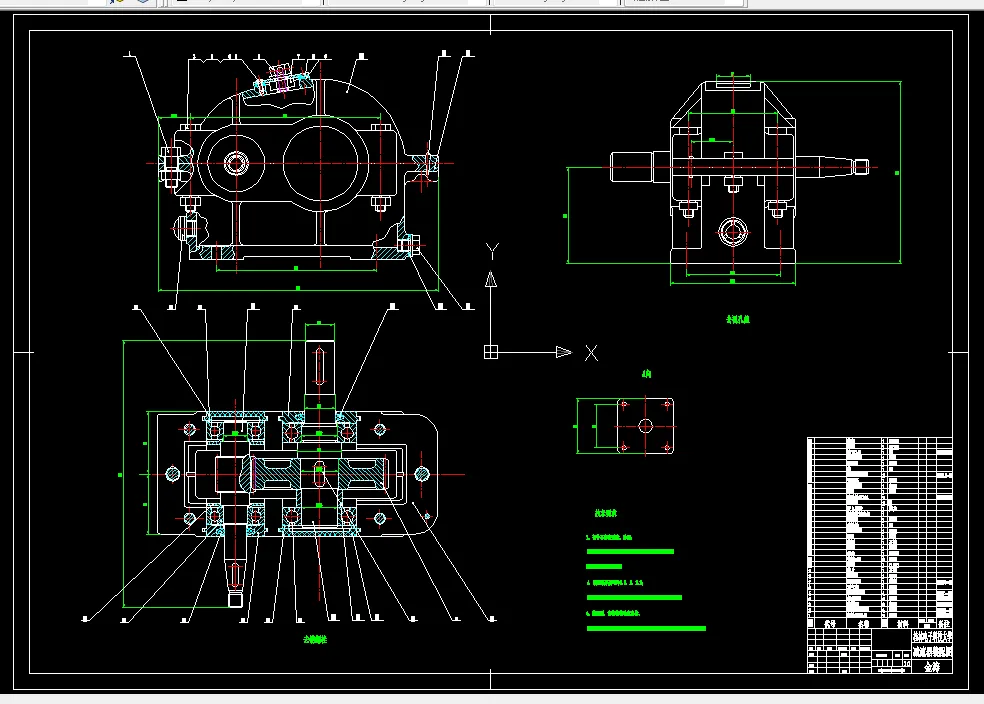This screenshot has height=704, width=984.
Task: Select the inspection cover bolt atop the front view
Action: tap(281, 79)
